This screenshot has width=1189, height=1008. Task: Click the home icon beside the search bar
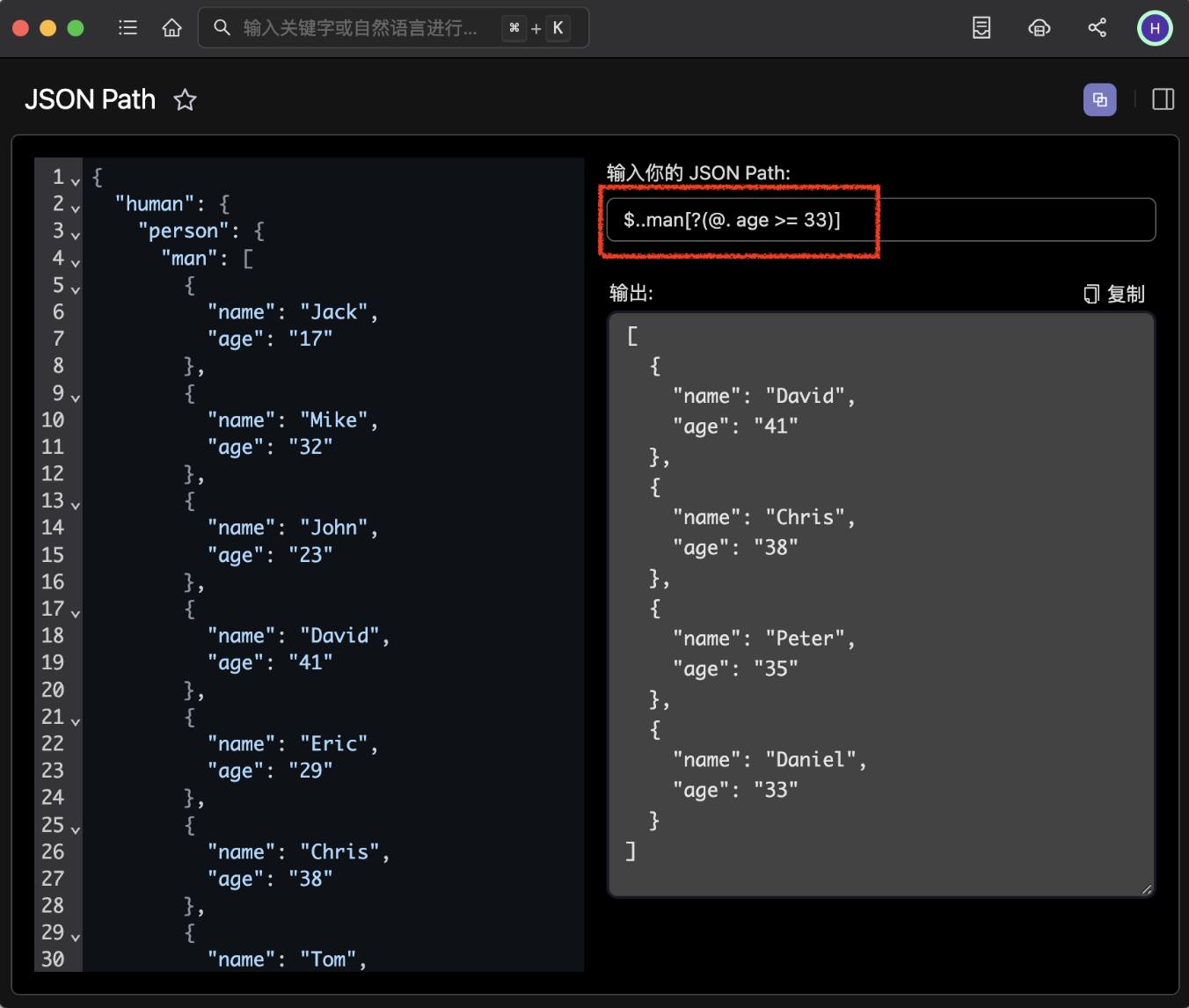point(172,27)
